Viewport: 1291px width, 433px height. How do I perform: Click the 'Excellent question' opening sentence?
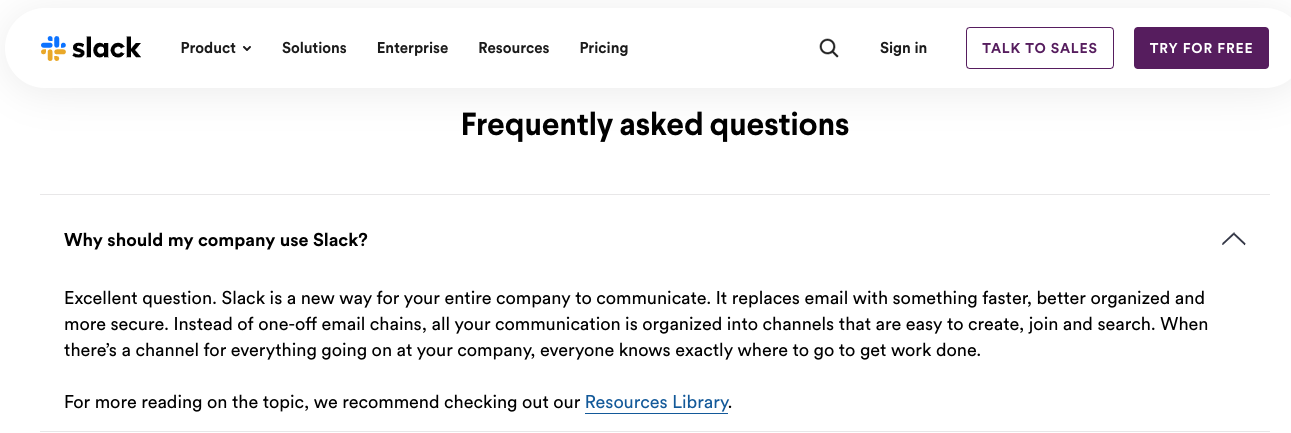click(139, 298)
